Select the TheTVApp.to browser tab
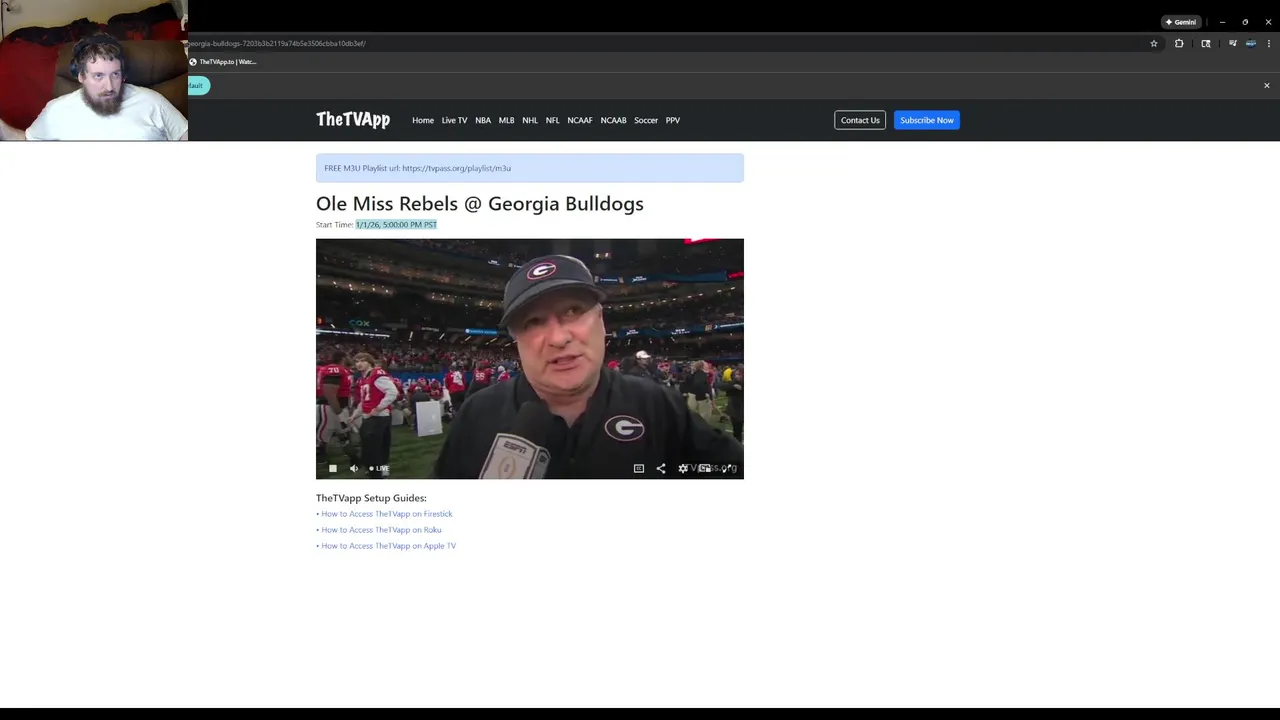Image resolution: width=1280 pixels, height=720 pixels. (223, 62)
